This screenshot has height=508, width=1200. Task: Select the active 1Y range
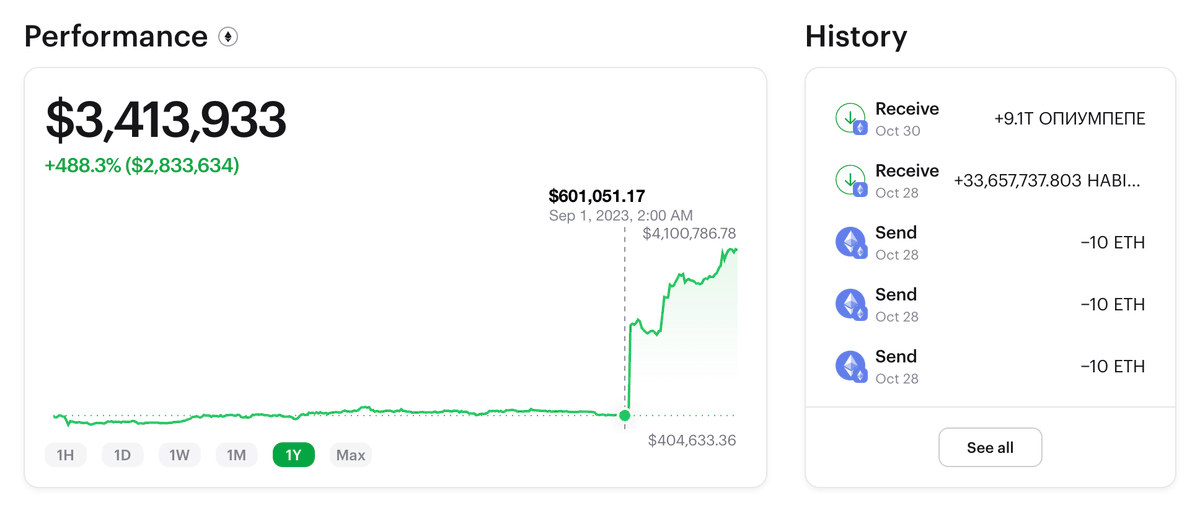(x=293, y=455)
